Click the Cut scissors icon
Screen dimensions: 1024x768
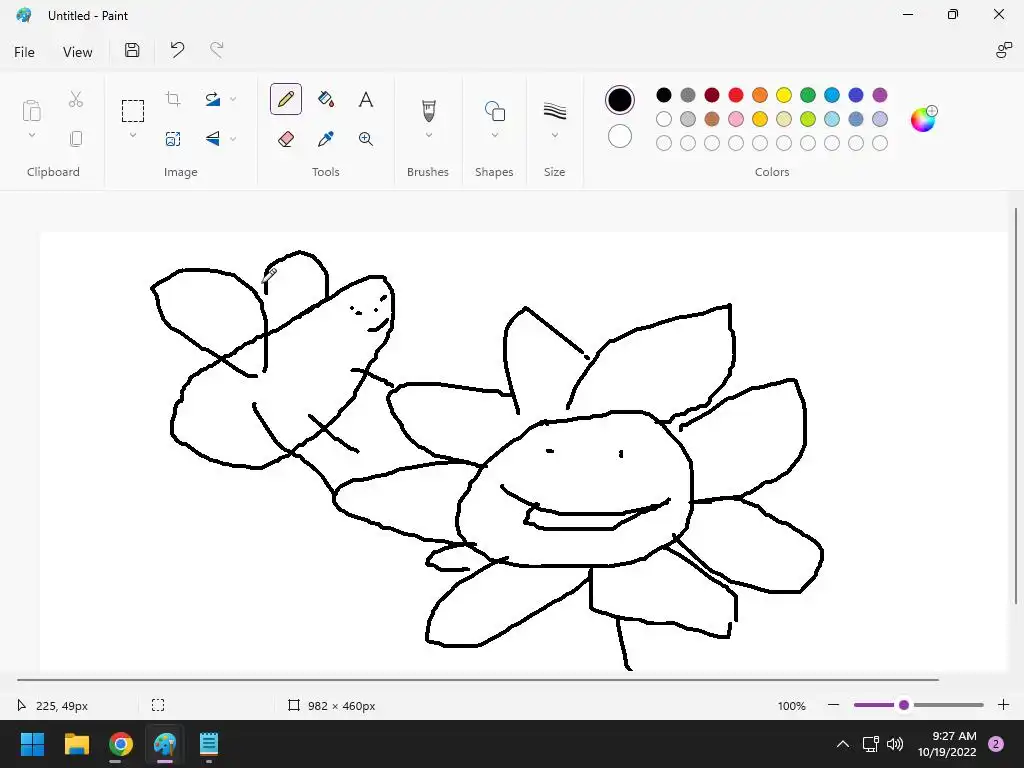click(x=76, y=99)
